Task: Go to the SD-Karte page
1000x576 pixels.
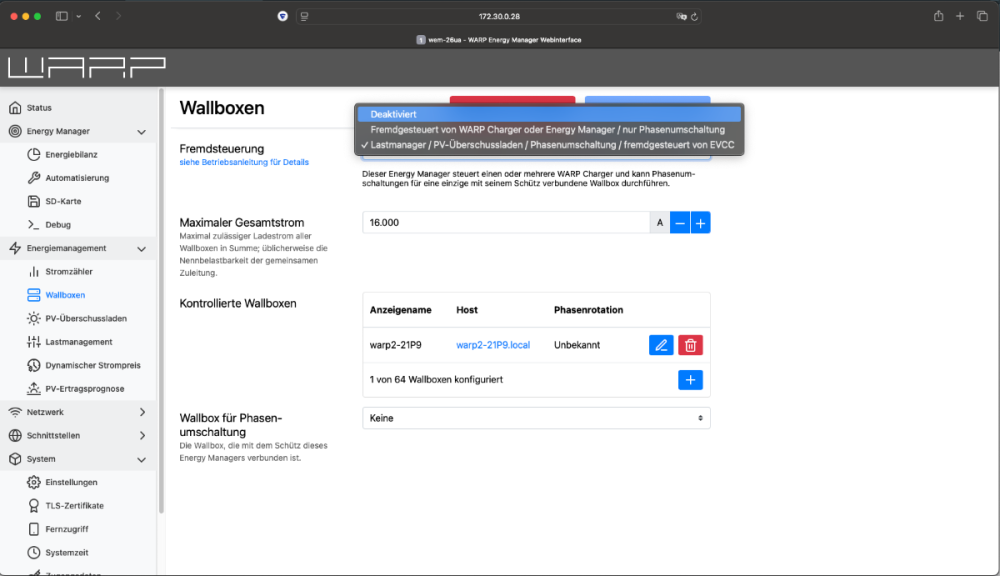Action: click(x=64, y=201)
